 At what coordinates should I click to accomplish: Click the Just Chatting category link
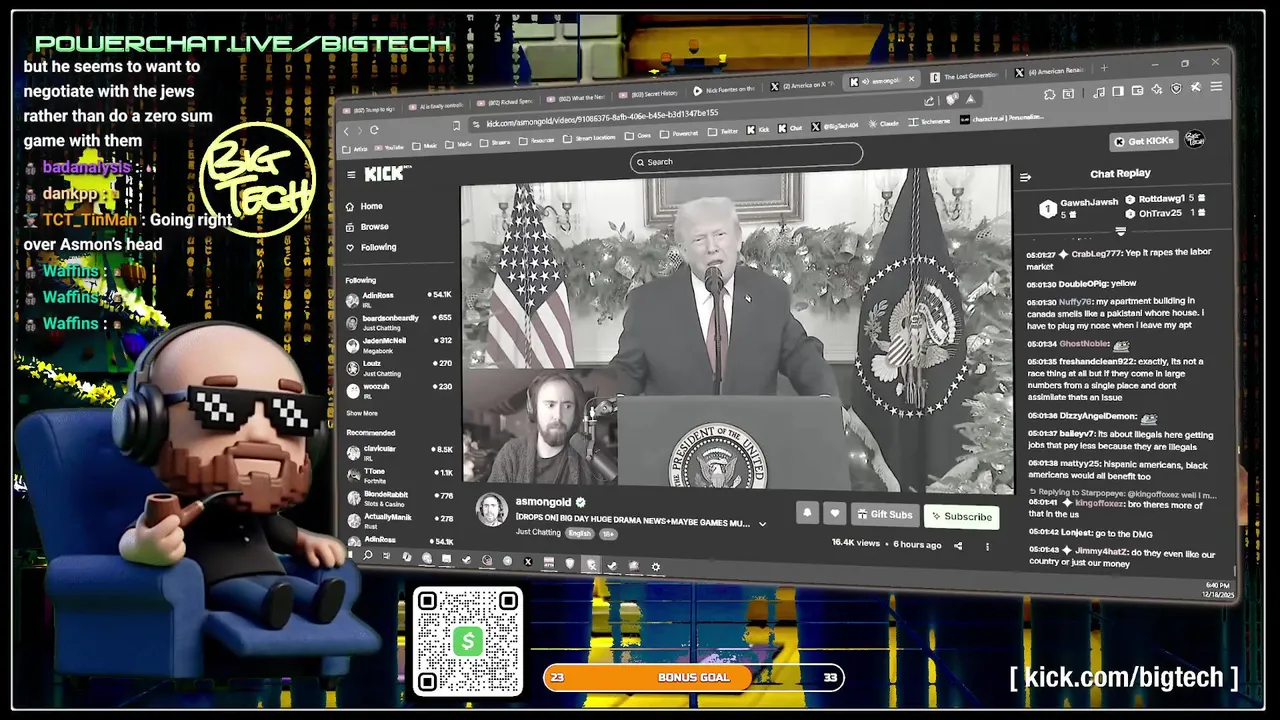tap(538, 532)
